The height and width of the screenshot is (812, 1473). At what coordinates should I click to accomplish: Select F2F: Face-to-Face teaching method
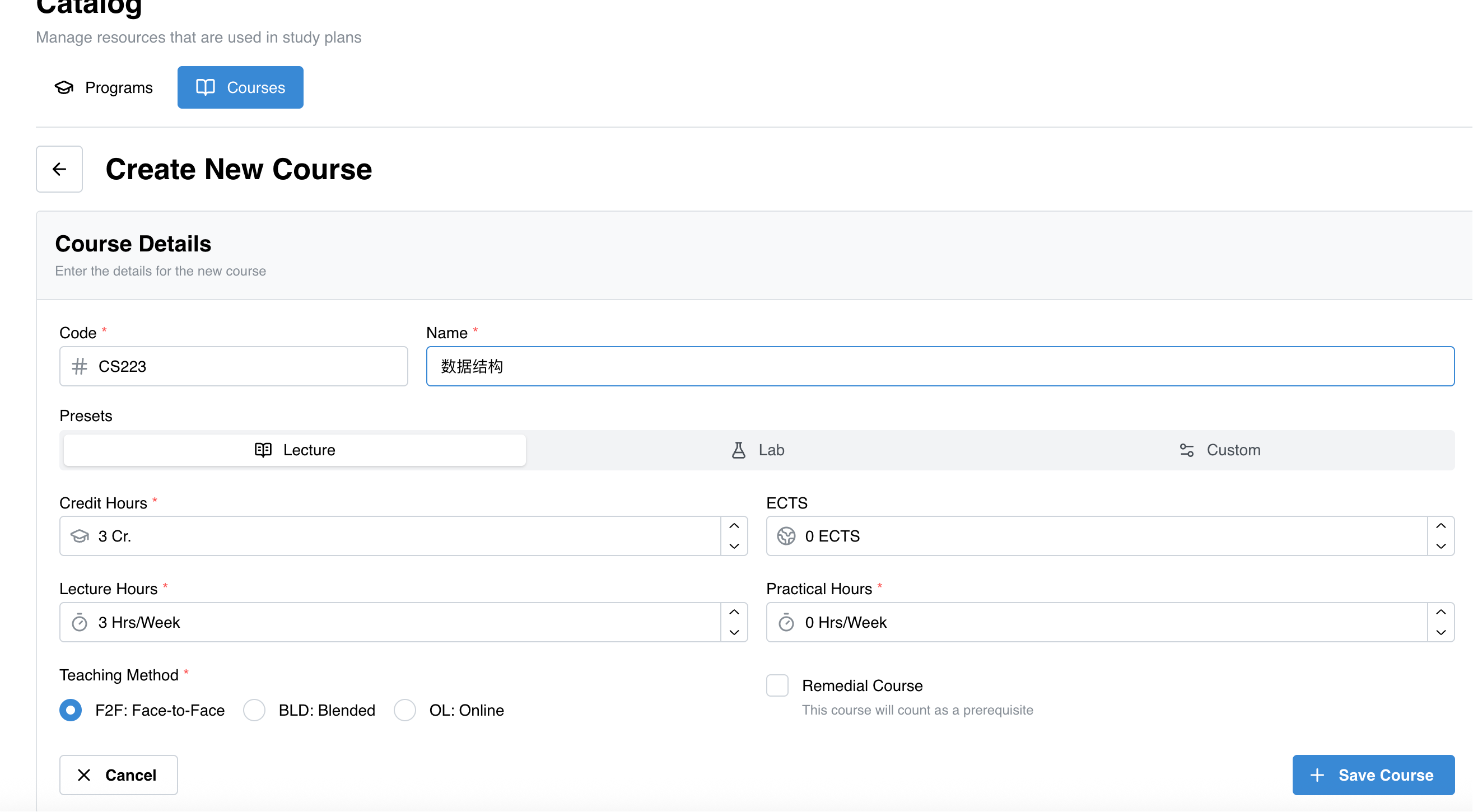click(71, 711)
